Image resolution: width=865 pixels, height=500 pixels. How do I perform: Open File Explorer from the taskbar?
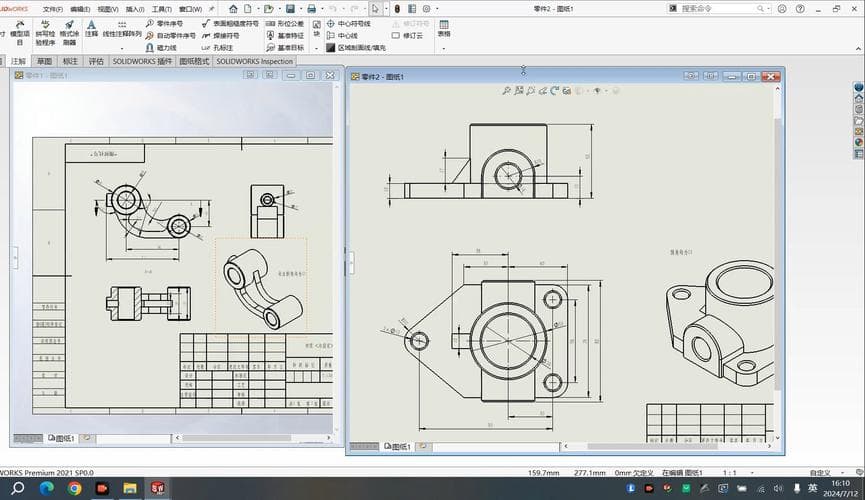[x=130, y=488]
